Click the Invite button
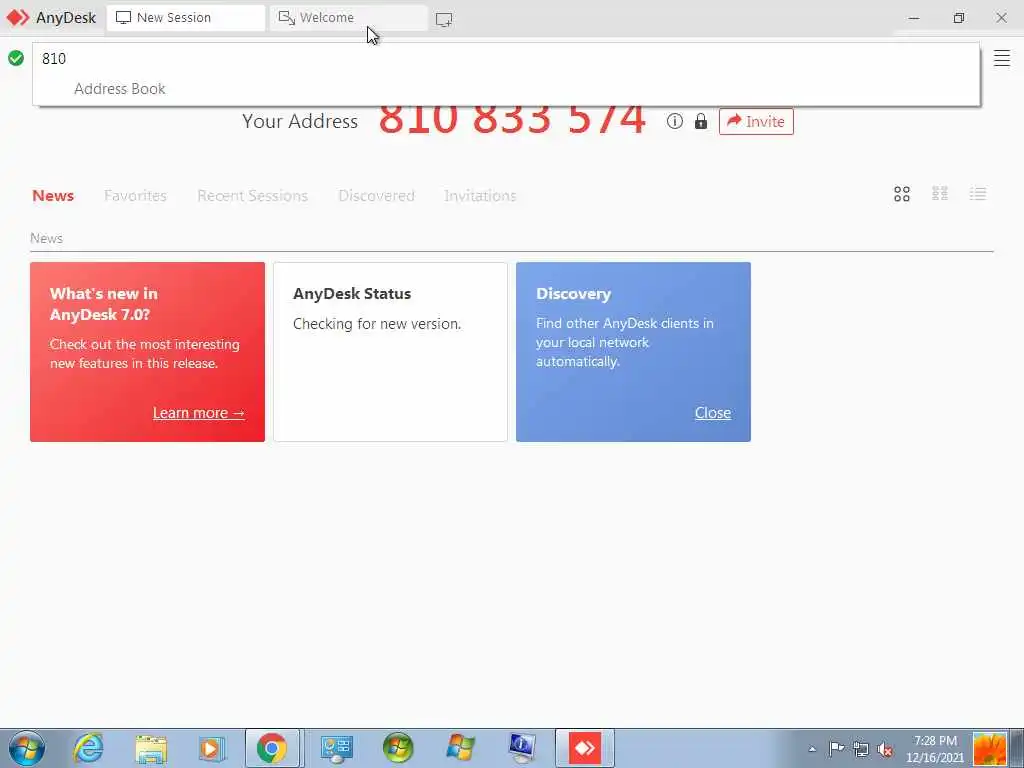This screenshot has width=1024, height=768. pos(756,121)
